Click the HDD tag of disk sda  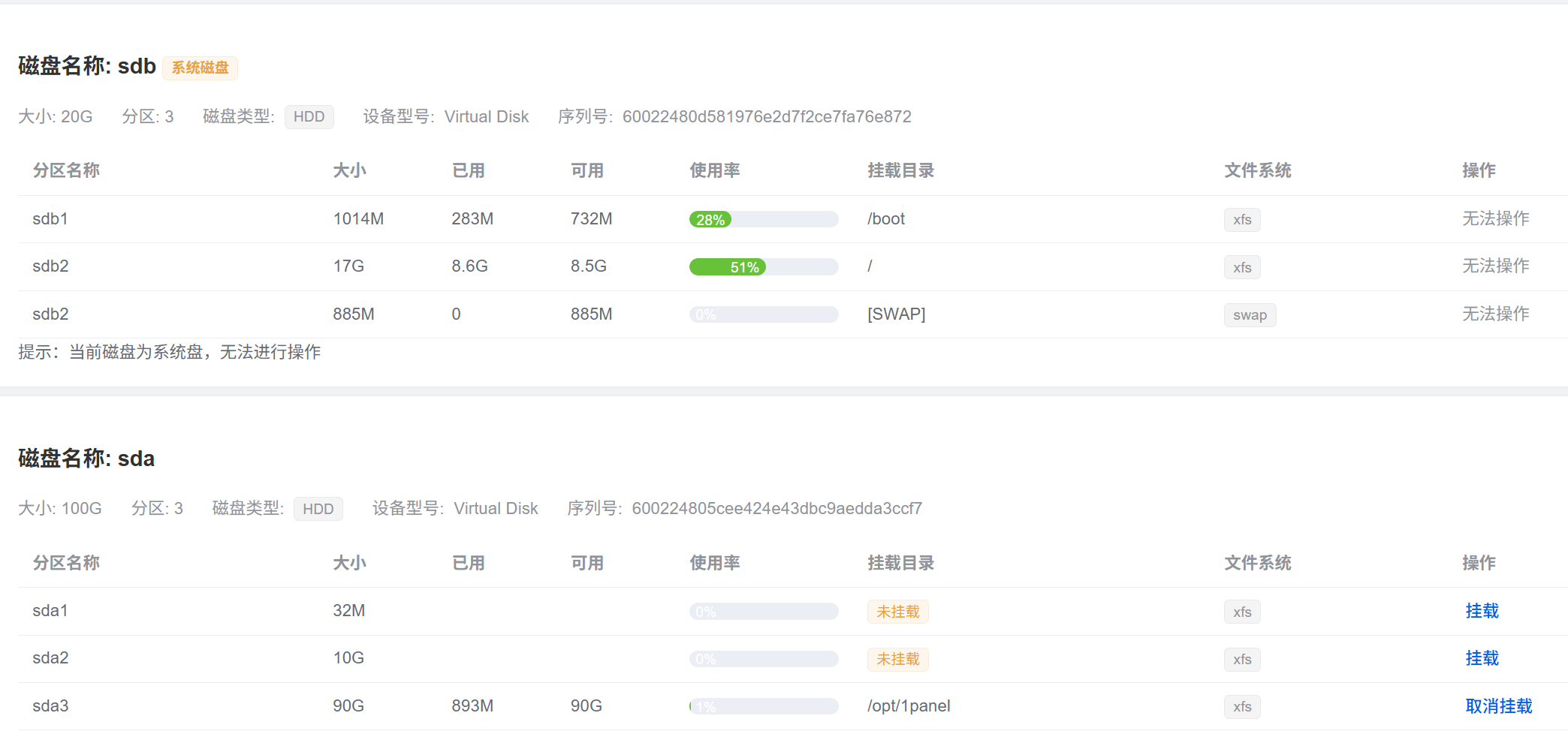click(318, 509)
